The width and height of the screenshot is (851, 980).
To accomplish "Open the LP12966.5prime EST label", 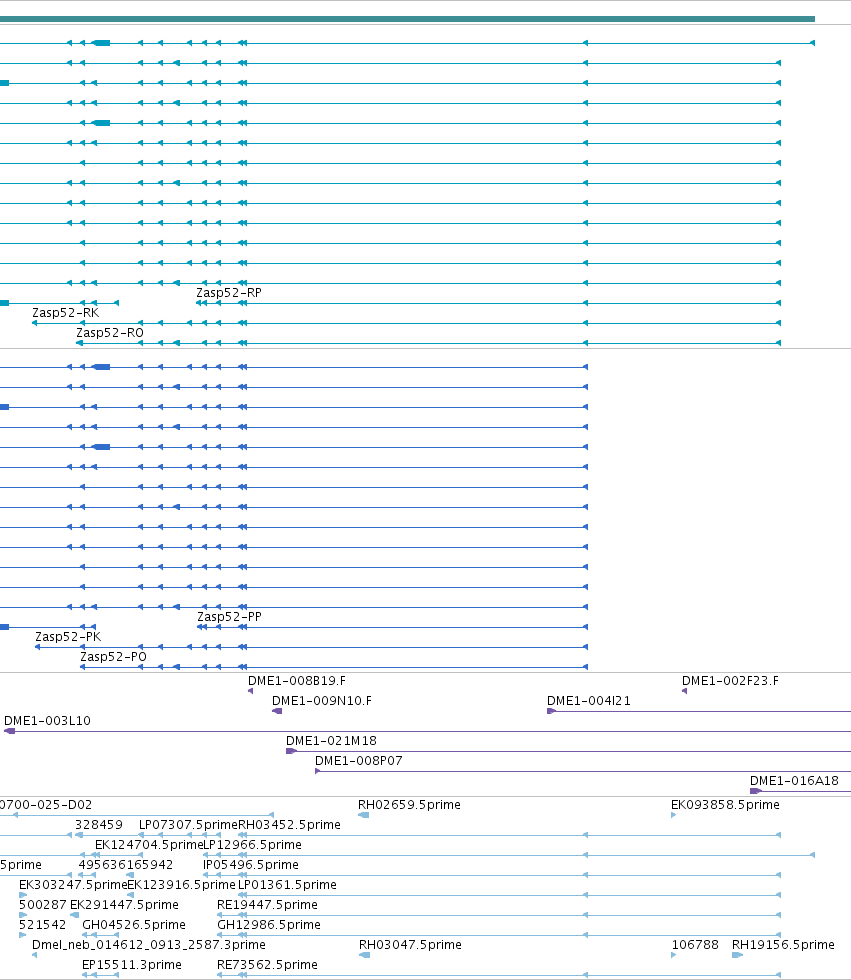I will 252,845.
